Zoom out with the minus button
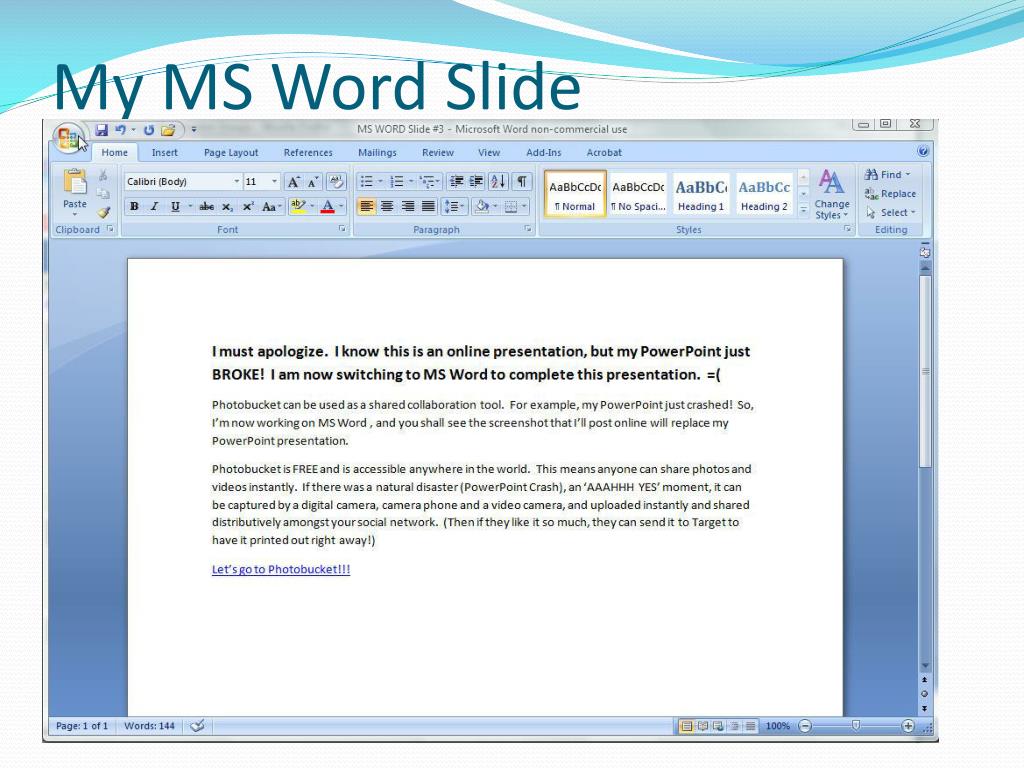This screenshot has width=1024, height=768. pyautogui.click(x=805, y=726)
